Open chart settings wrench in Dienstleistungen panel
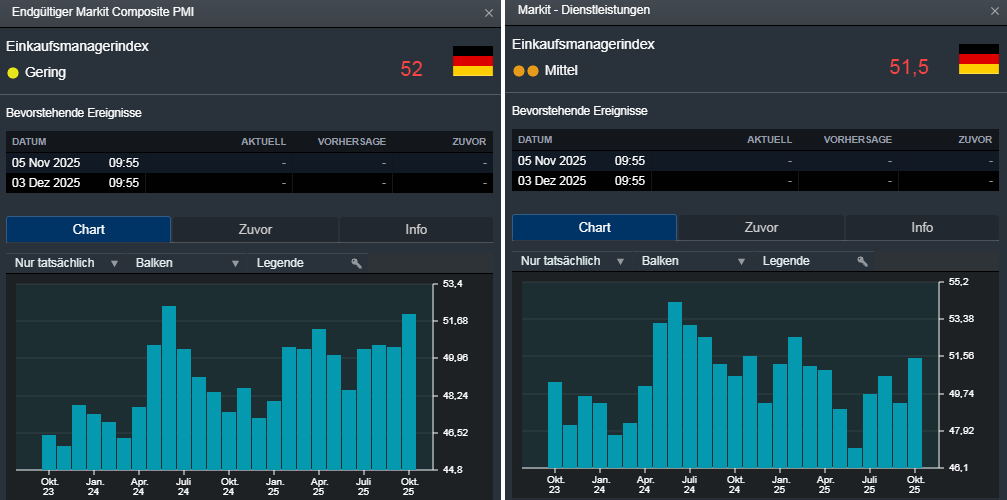Screen dimensions: 1007x500 862,261
